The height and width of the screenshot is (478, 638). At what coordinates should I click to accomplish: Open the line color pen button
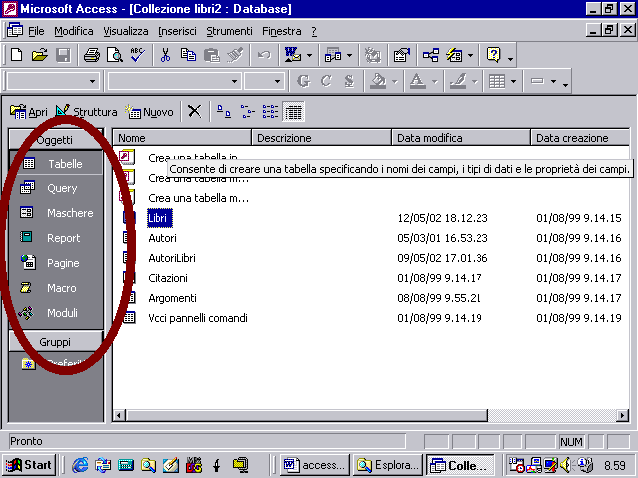coord(458,81)
